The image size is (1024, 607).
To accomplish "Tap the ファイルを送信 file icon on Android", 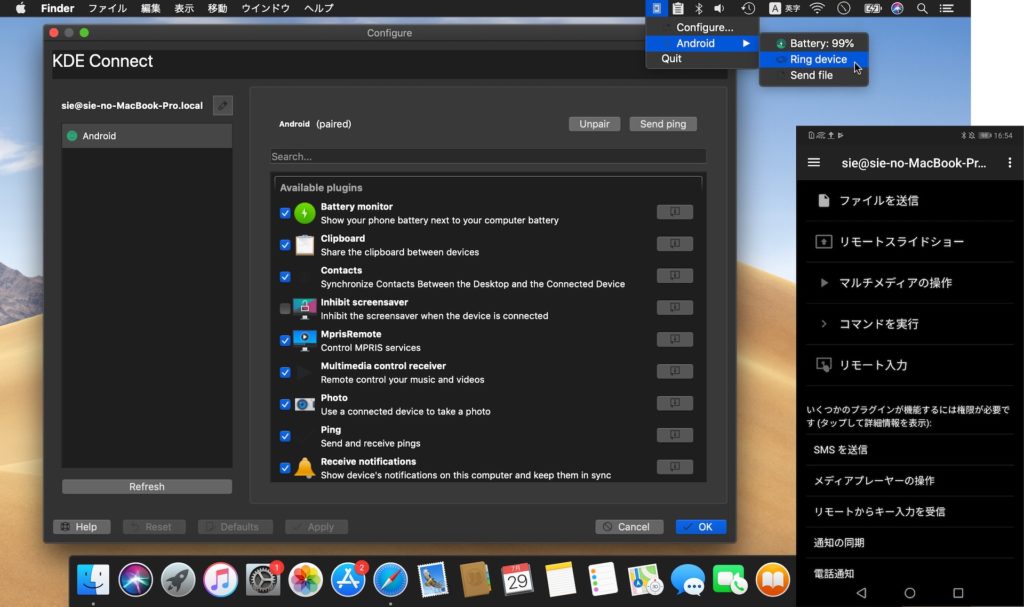I will [826, 200].
